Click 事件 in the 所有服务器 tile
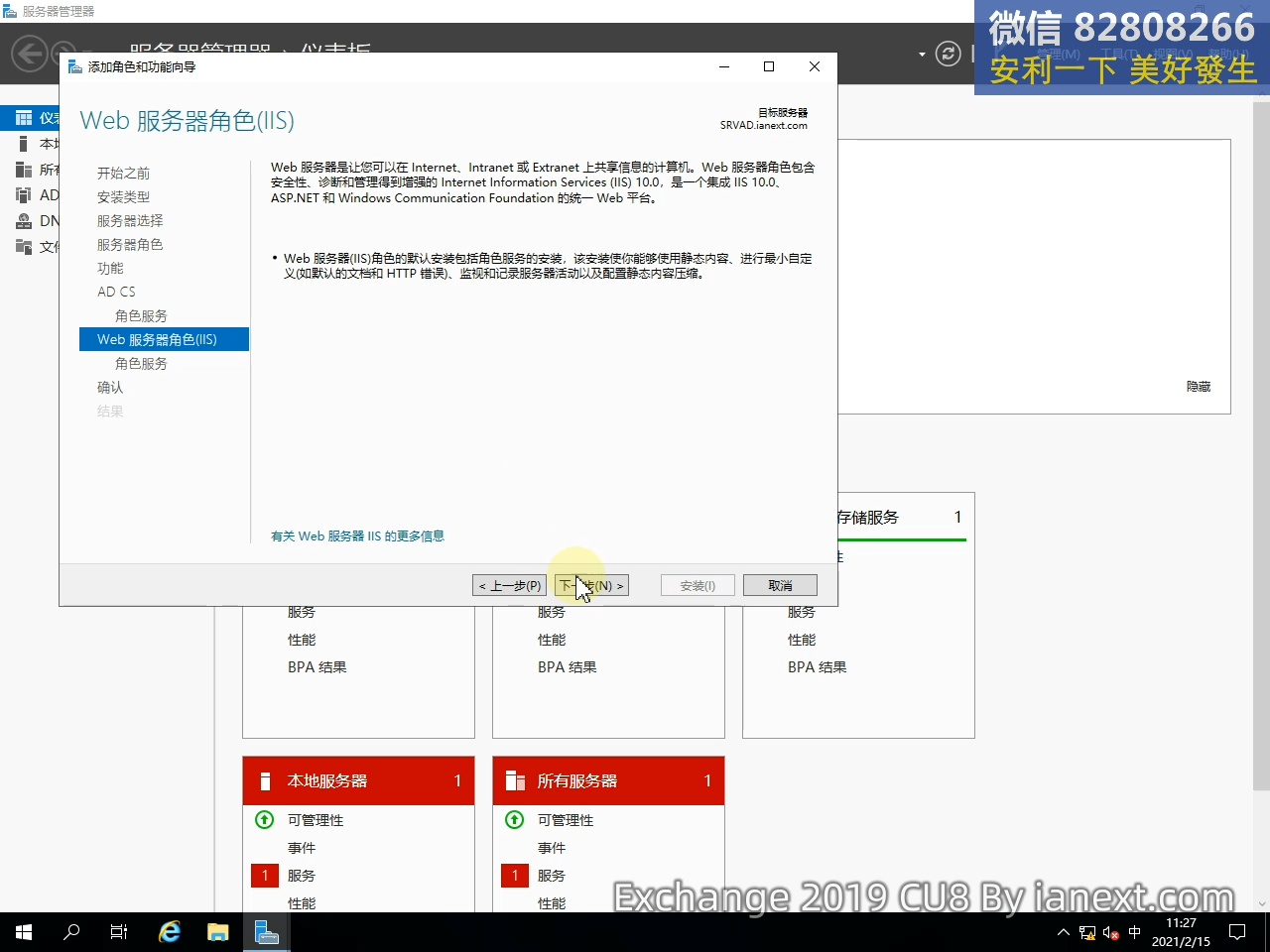Viewport: 1270px width, 952px height. click(552, 848)
